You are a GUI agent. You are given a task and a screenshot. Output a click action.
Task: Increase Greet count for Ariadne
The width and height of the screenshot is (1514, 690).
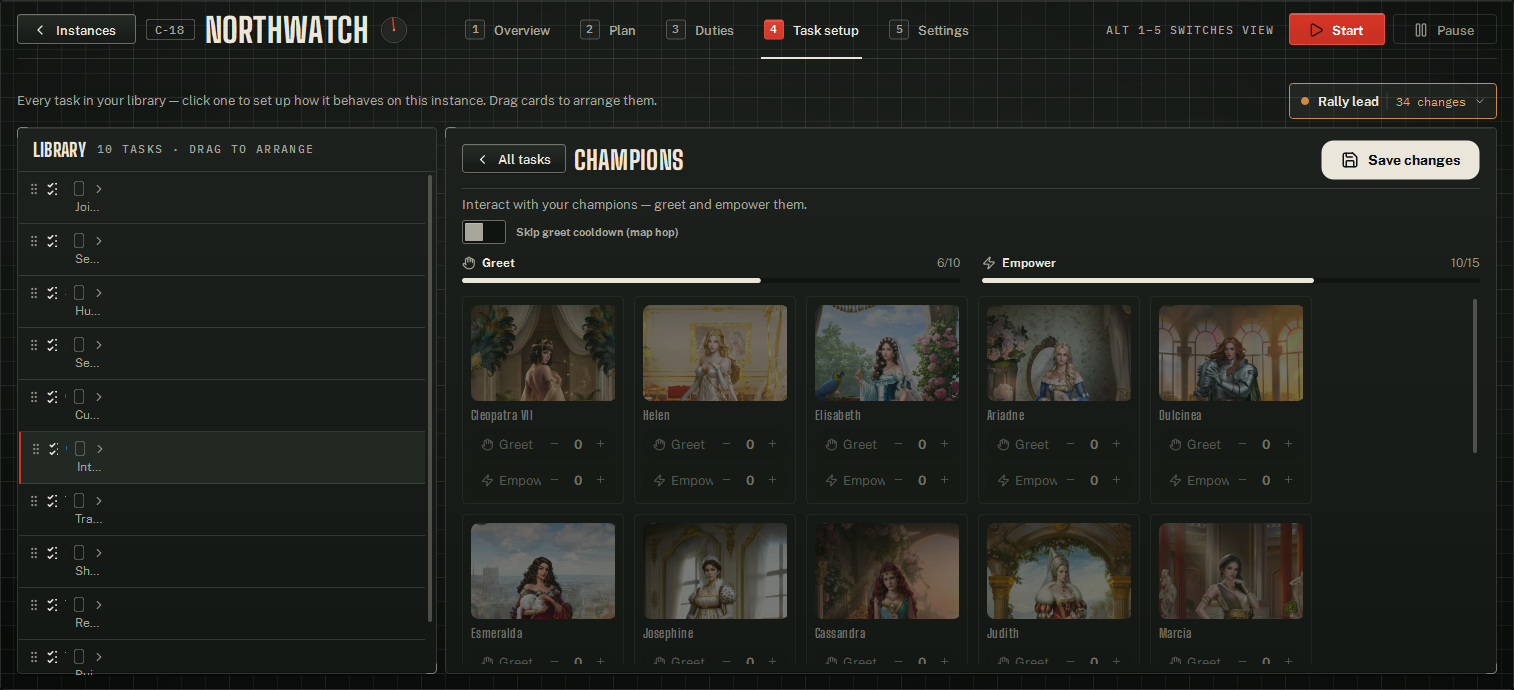(1117, 444)
